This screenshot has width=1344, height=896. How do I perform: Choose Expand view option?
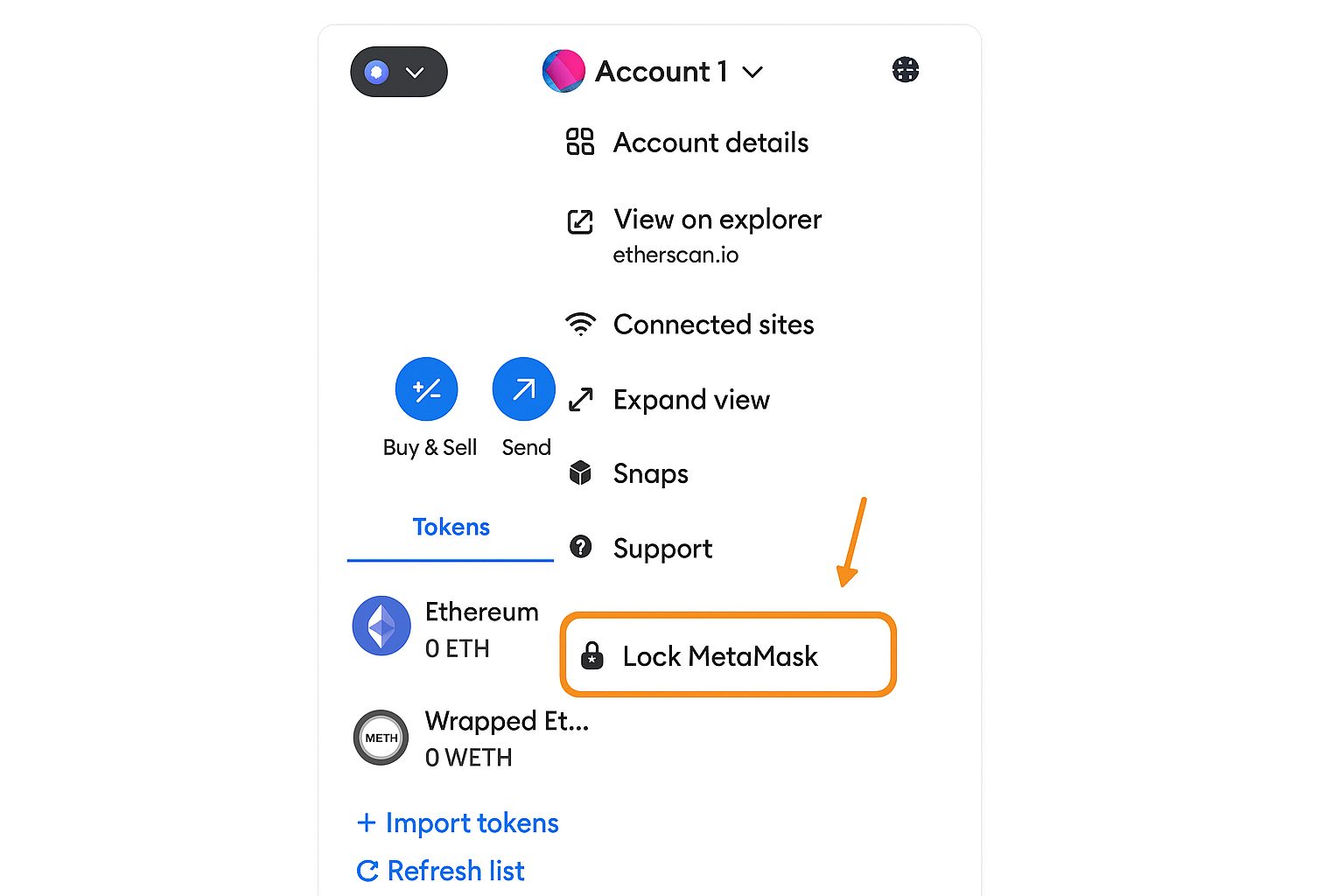click(x=690, y=400)
